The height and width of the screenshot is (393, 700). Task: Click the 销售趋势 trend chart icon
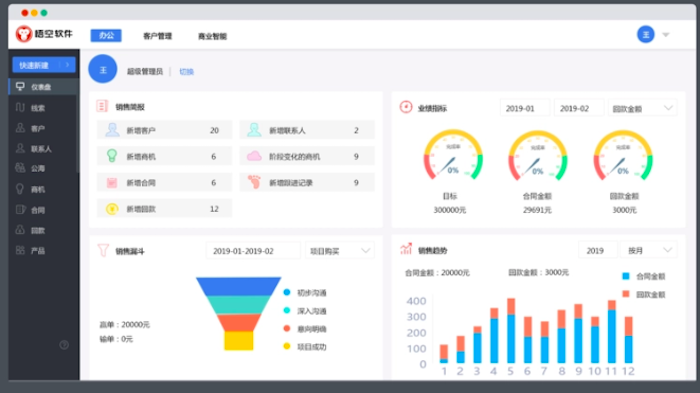click(406, 249)
